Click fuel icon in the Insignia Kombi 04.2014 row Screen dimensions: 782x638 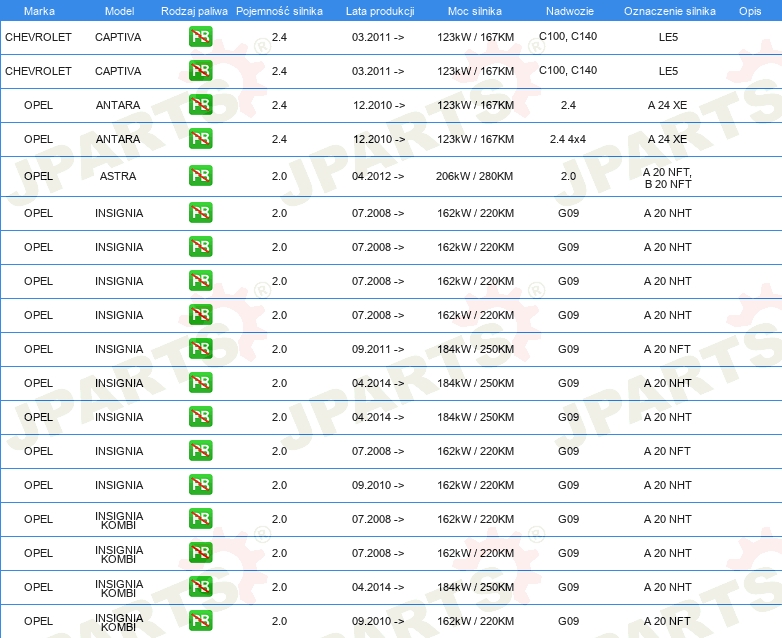[x=200, y=587]
